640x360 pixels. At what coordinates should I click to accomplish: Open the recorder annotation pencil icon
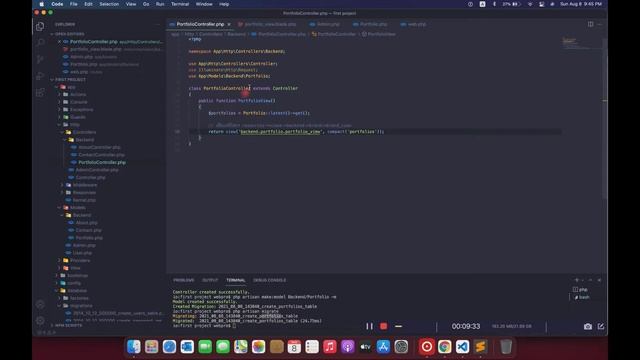(x=601, y=326)
